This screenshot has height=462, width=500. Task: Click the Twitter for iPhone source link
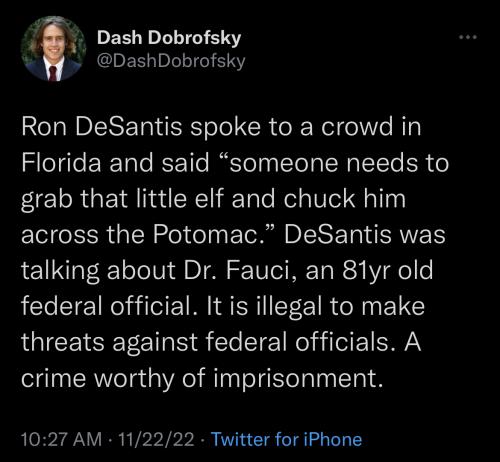(x=287, y=439)
